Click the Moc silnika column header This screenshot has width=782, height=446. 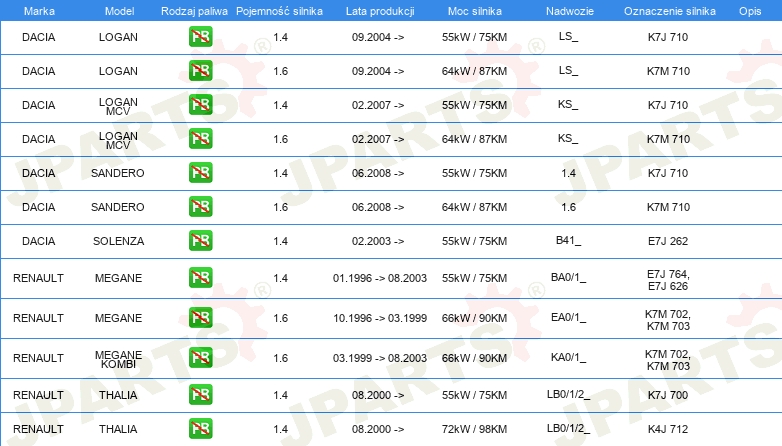pos(474,11)
